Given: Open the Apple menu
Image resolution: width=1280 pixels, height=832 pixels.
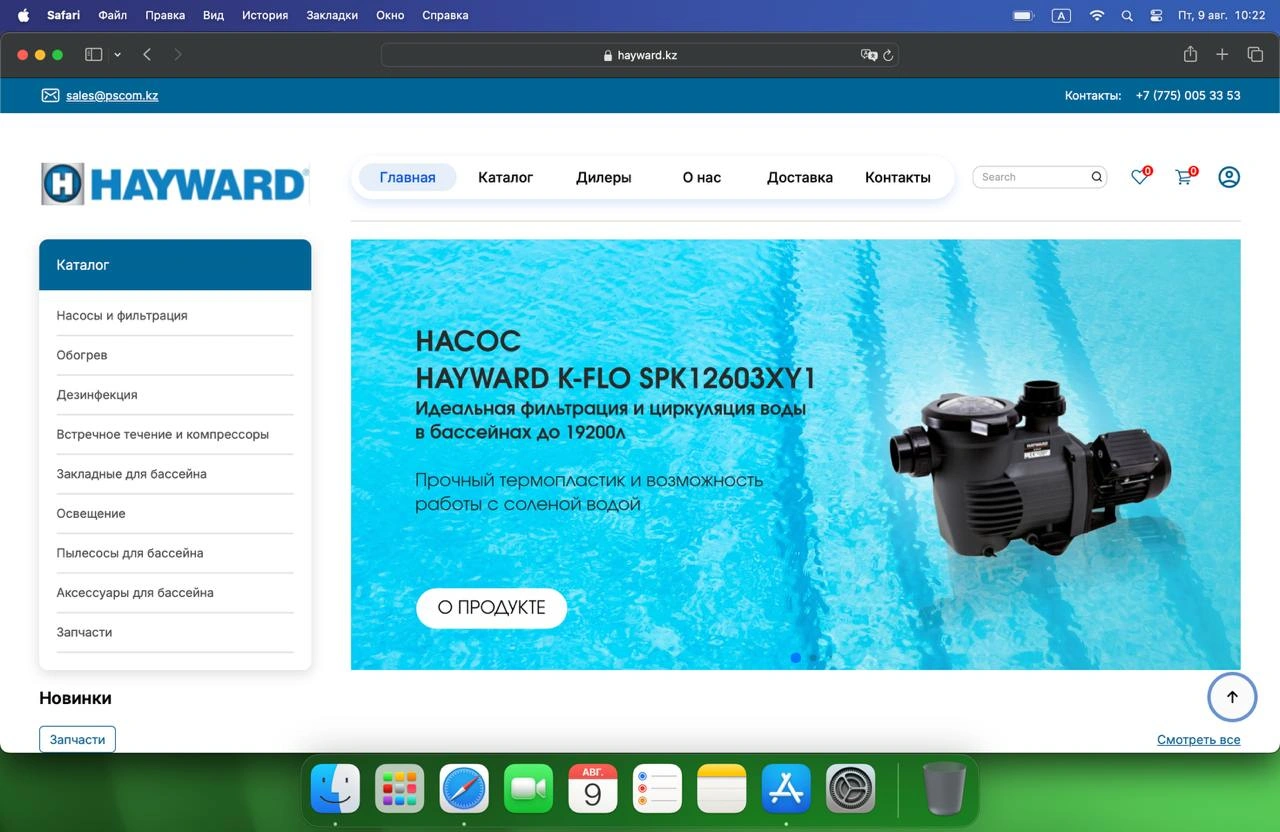Looking at the screenshot, I should tap(23, 15).
